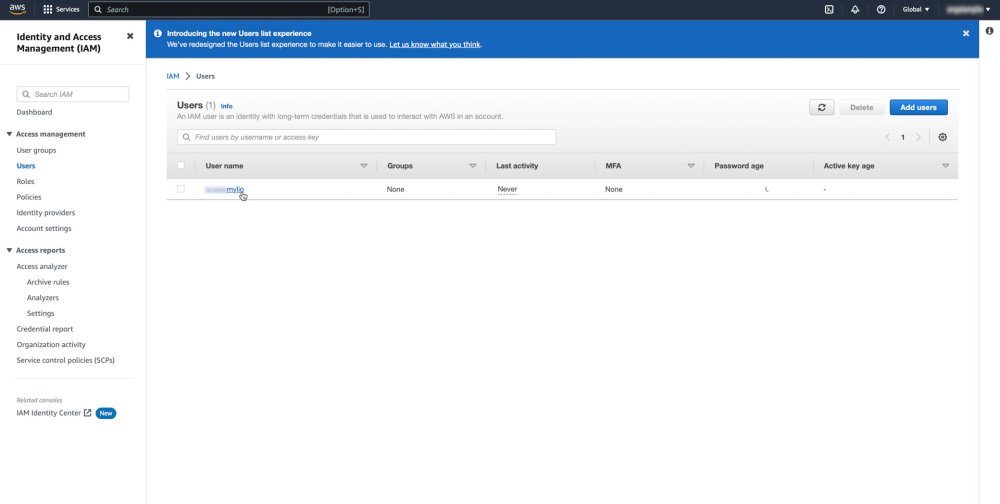Click the Info link beside Users
1000x504 pixels.
[x=226, y=106]
